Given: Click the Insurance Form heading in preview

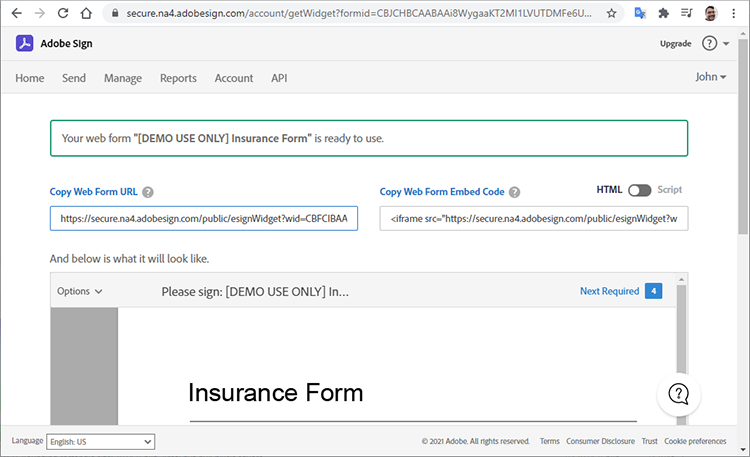Looking at the screenshot, I should (x=276, y=393).
